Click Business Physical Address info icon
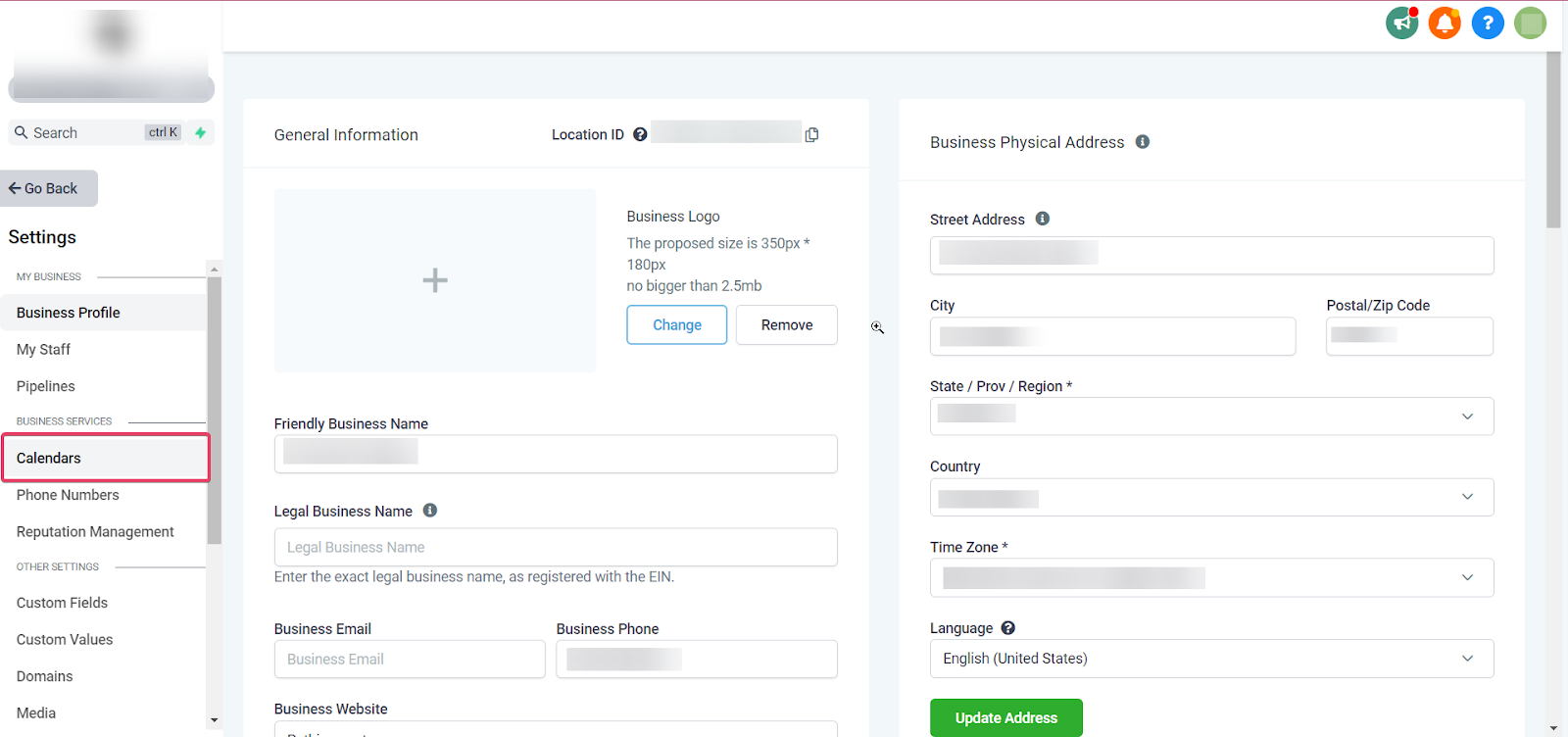The height and width of the screenshot is (737, 1568). click(x=1143, y=142)
